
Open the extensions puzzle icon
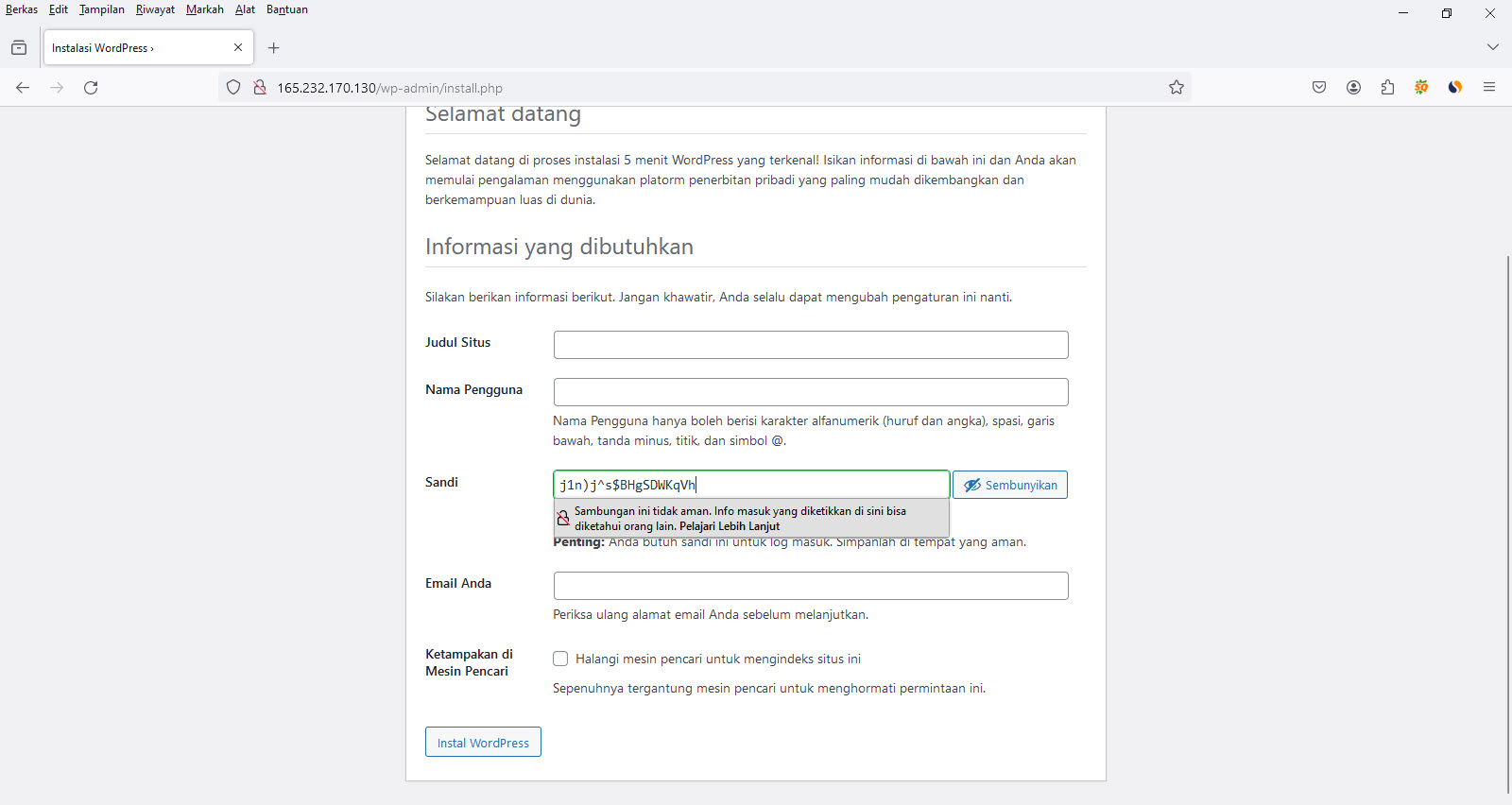coord(1387,88)
